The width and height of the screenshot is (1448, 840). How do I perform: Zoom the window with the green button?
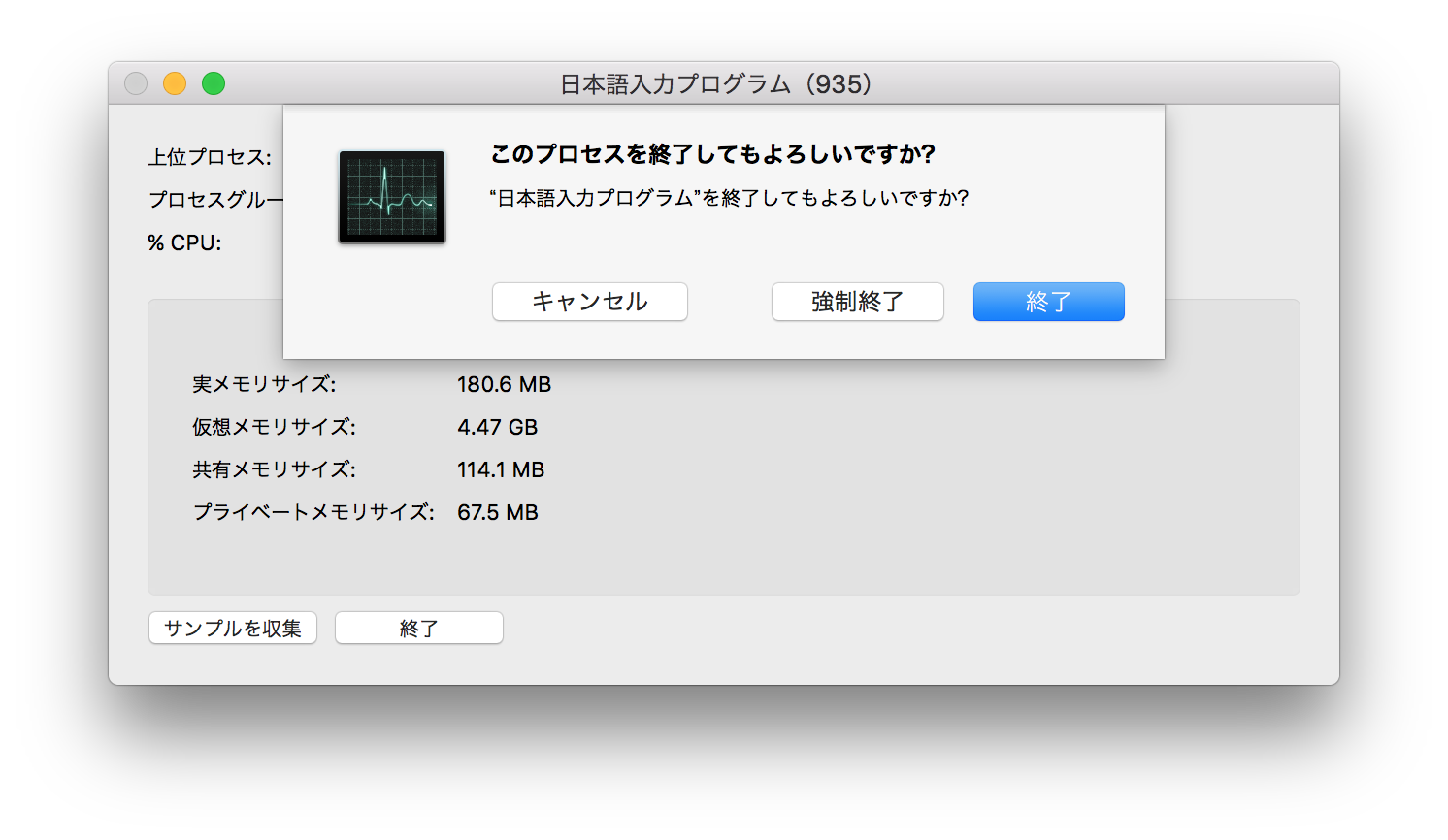click(214, 83)
